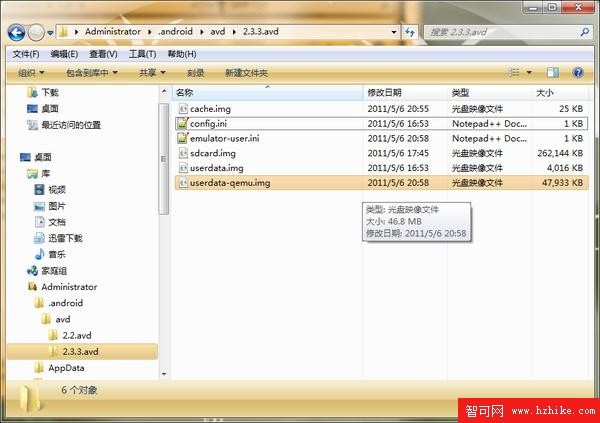Image resolution: width=600 pixels, height=423 pixels.
Task: Sort by the 类型 column header
Action: click(489, 93)
